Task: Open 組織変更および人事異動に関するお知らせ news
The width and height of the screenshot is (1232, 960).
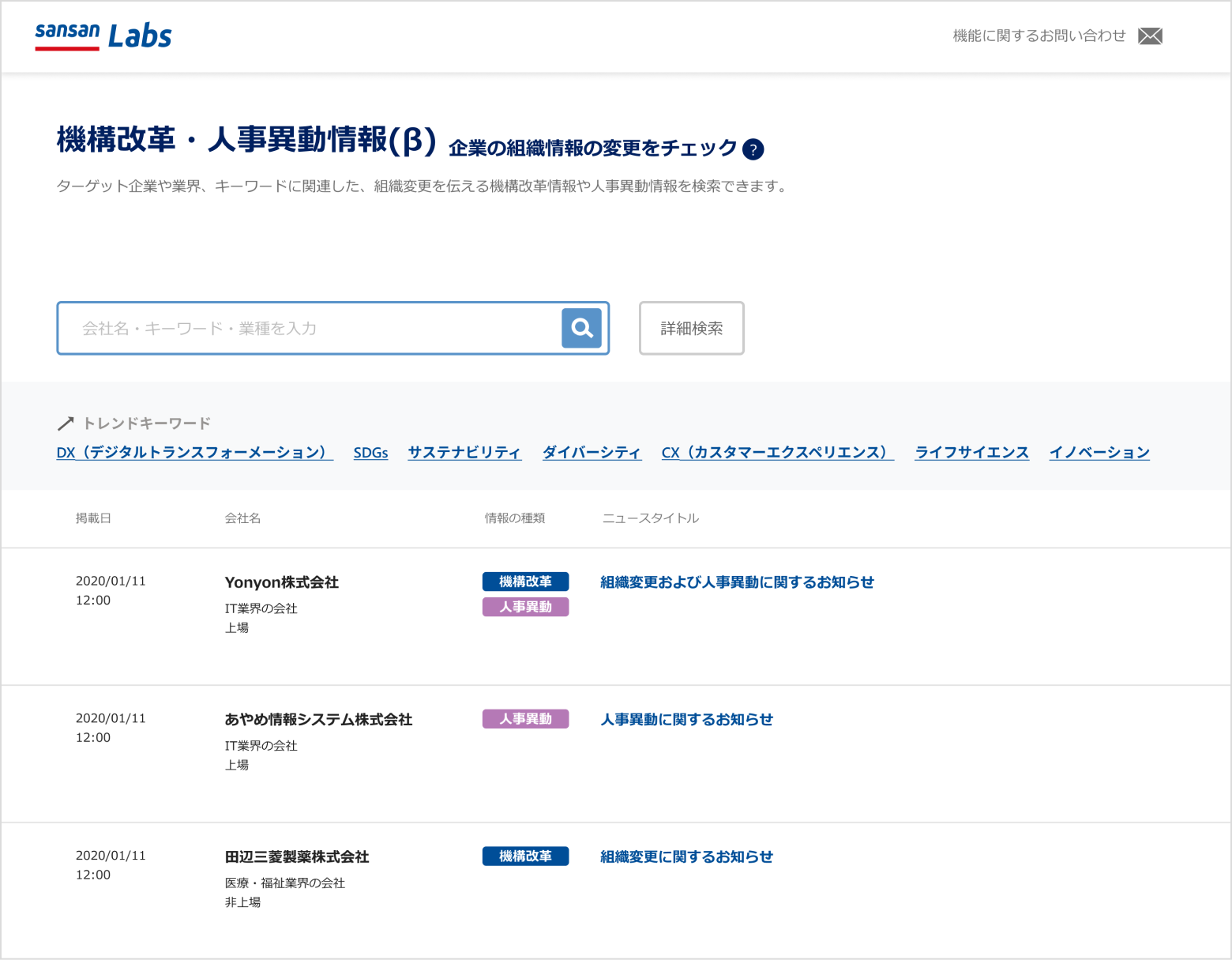Action: (737, 582)
